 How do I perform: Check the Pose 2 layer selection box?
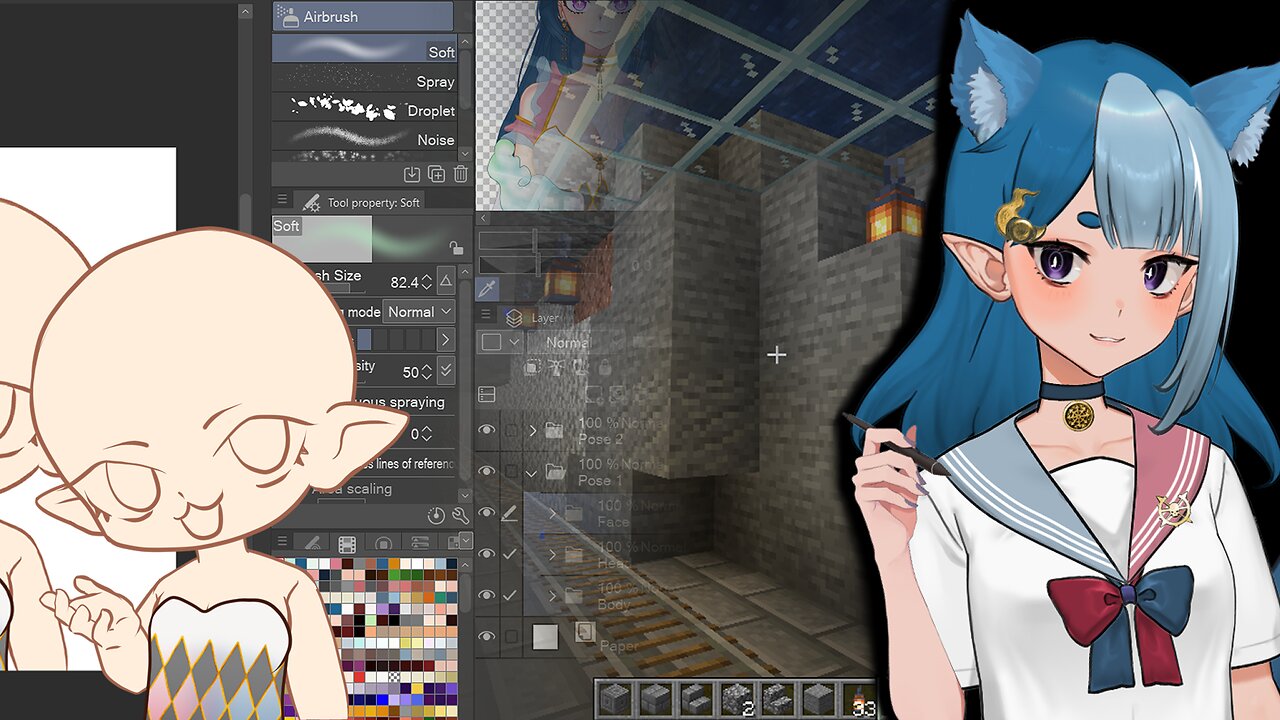pyautogui.click(x=512, y=430)
